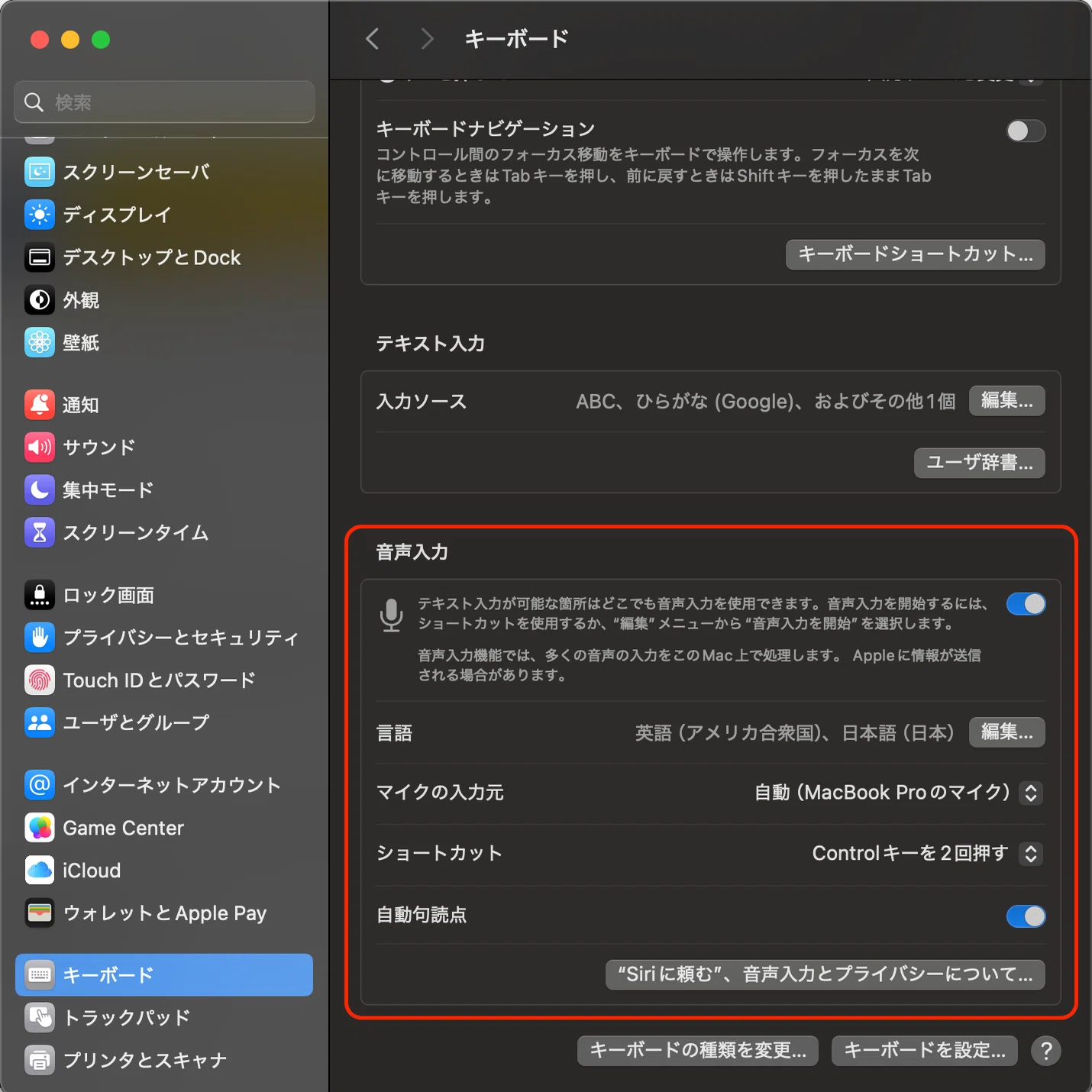Go forward with the right chevron
This screenshot has height=1092, width=1092.
tap(427, 39)
